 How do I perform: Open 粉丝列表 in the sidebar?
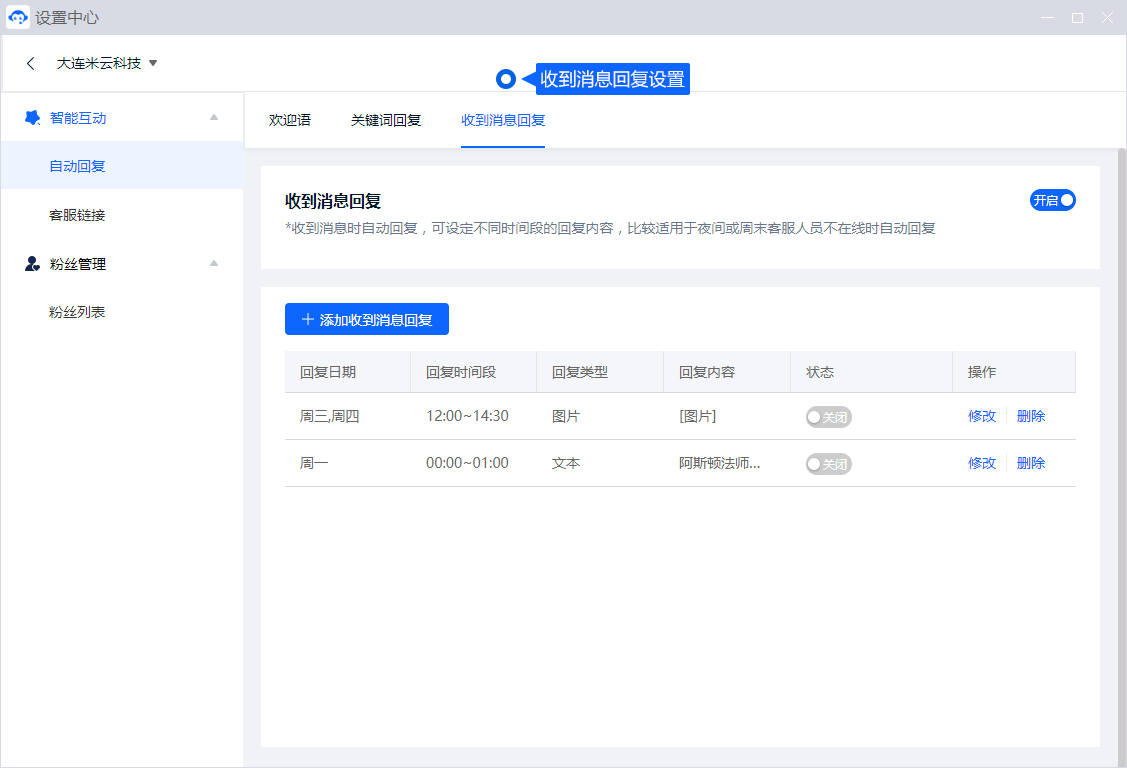[x=77, y=312]
